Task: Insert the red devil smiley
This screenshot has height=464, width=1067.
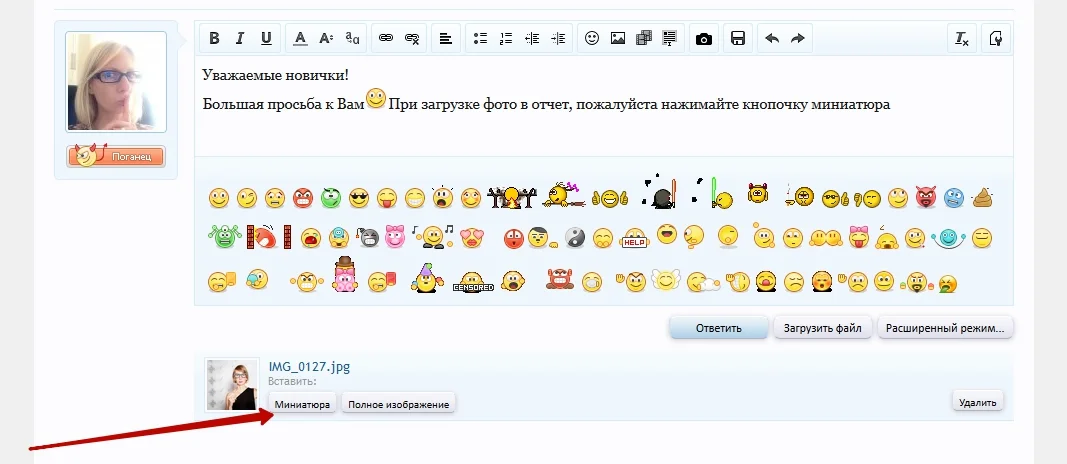Action: (x=926, y=197)
